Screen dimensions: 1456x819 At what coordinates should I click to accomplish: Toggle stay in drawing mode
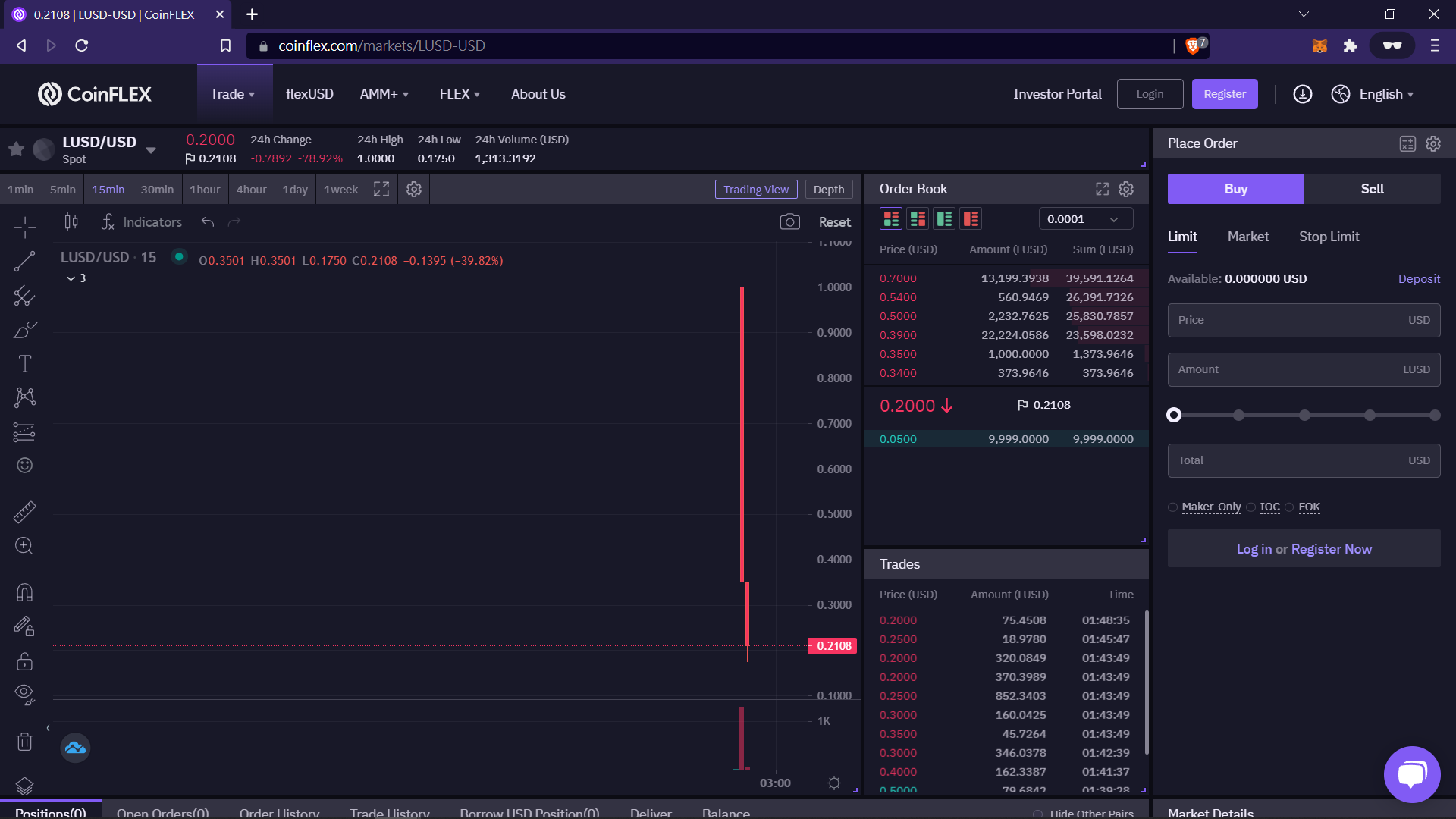tap(24, 626)
